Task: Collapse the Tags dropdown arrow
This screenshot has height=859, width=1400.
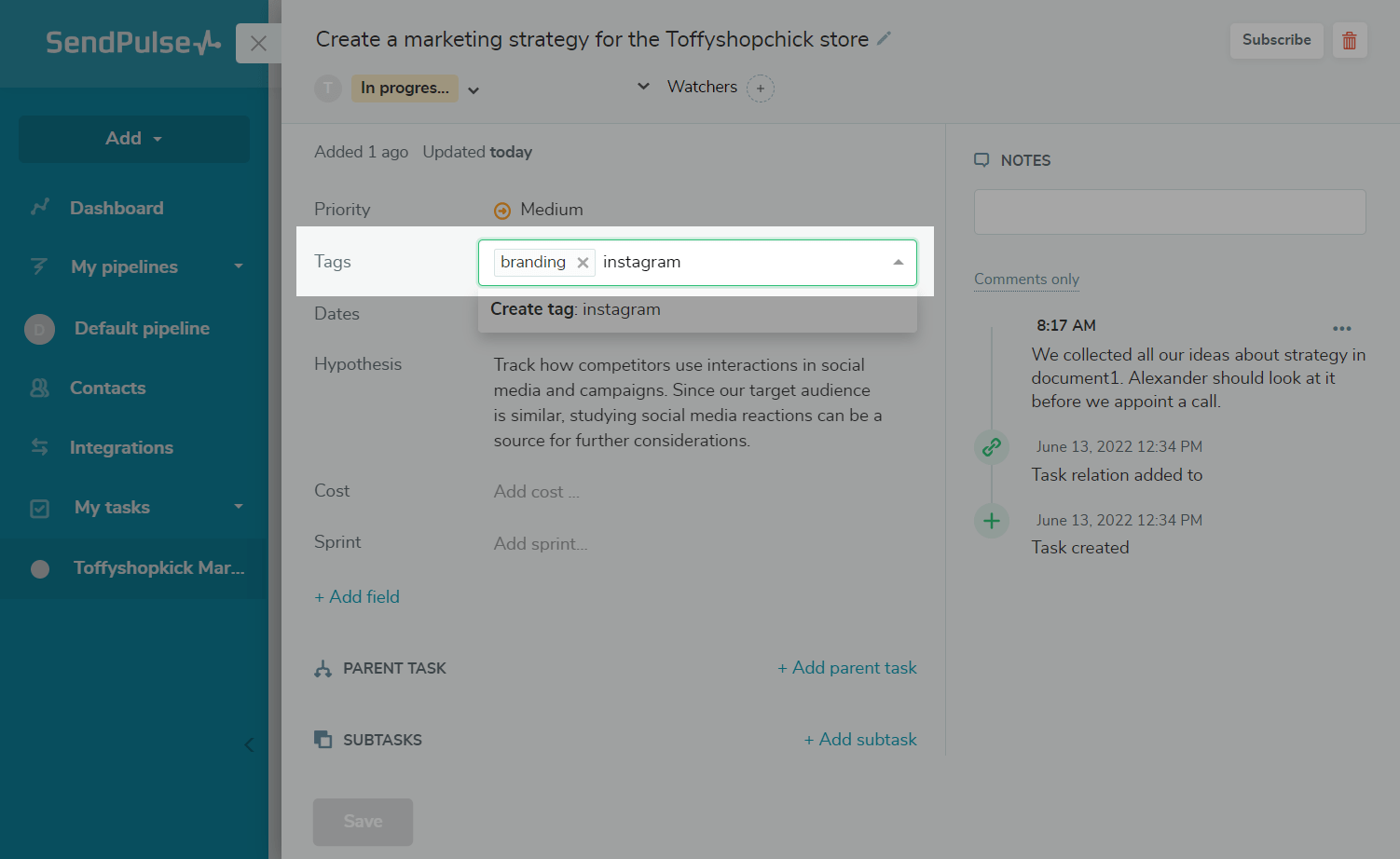Action: coord(898,263)
